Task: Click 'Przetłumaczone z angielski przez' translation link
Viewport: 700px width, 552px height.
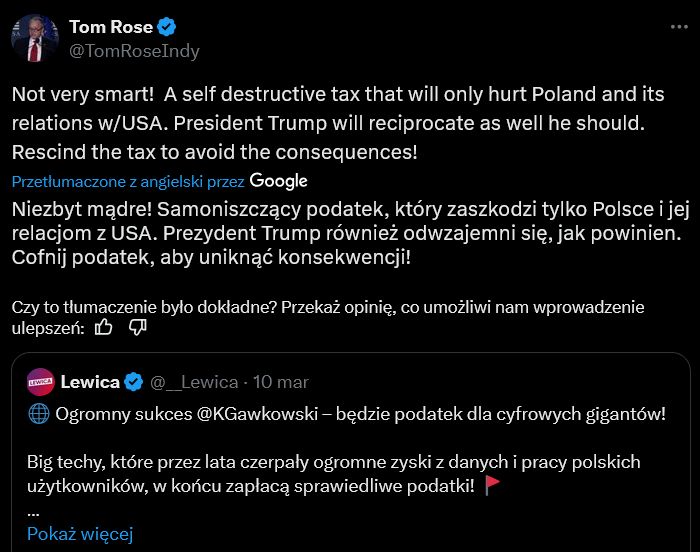Action: 128,182
